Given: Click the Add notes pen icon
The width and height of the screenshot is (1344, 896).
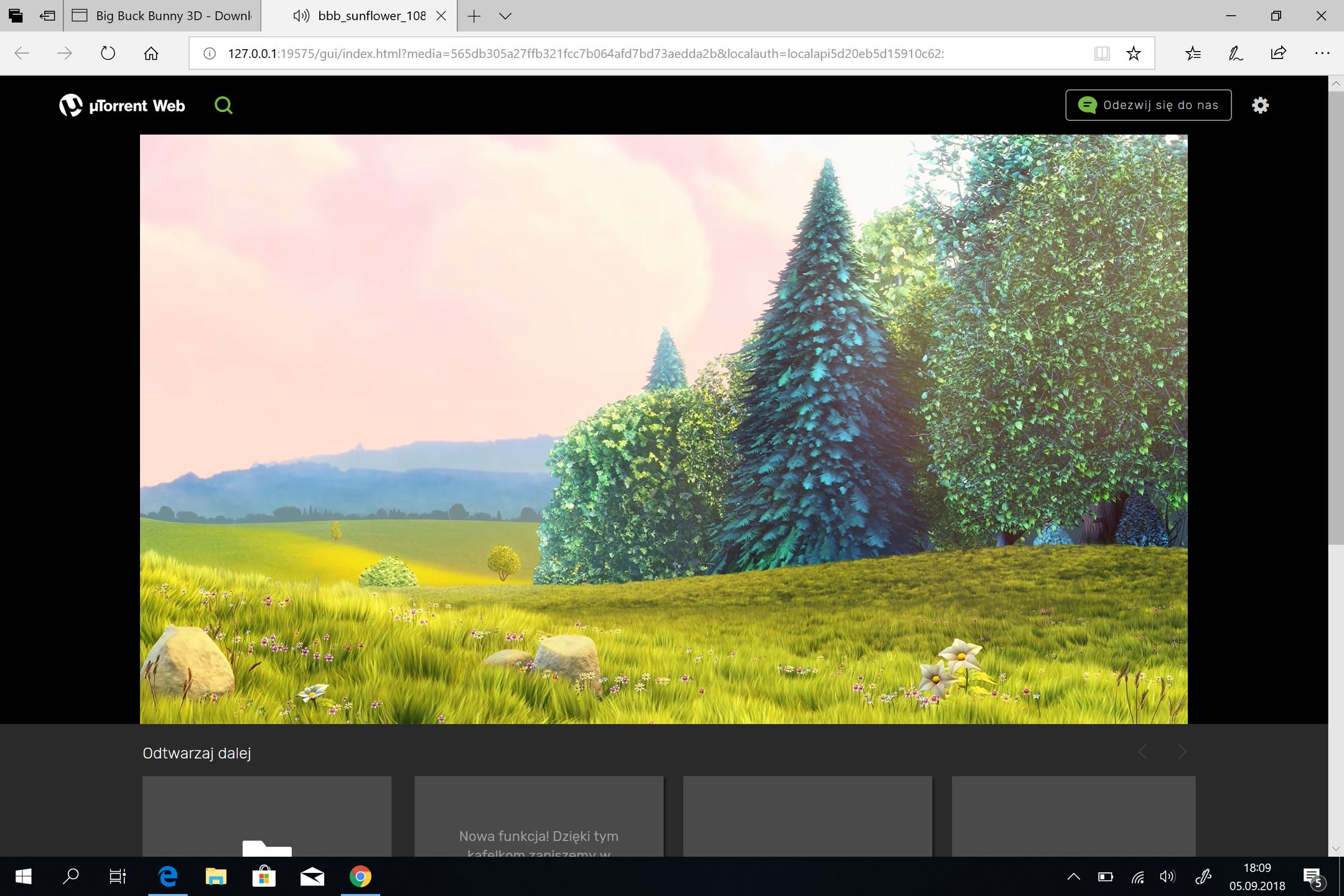Looking at the screenshot, I should [1235, 54].
